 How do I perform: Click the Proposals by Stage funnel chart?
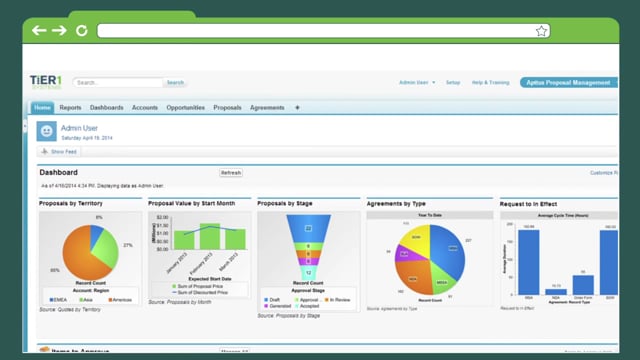(x=308, y=247)
